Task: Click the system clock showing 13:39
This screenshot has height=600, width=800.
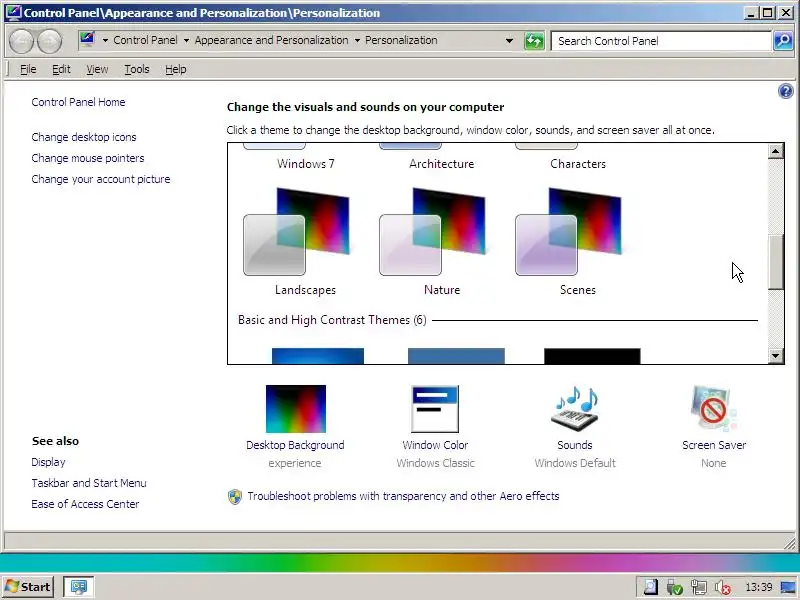Action: [x=759, y=588]
